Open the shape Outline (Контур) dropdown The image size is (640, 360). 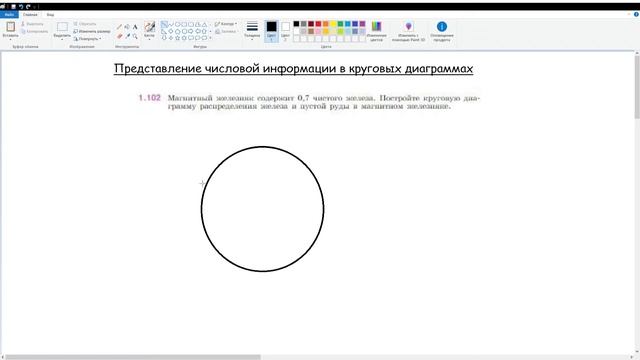[226, 24]
